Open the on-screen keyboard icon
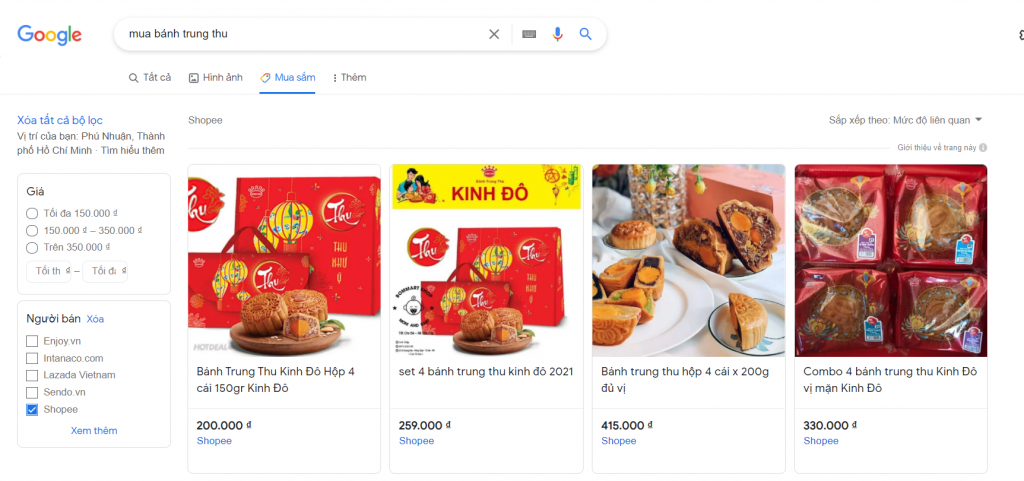1024x481 pixels. click(529, 34)
